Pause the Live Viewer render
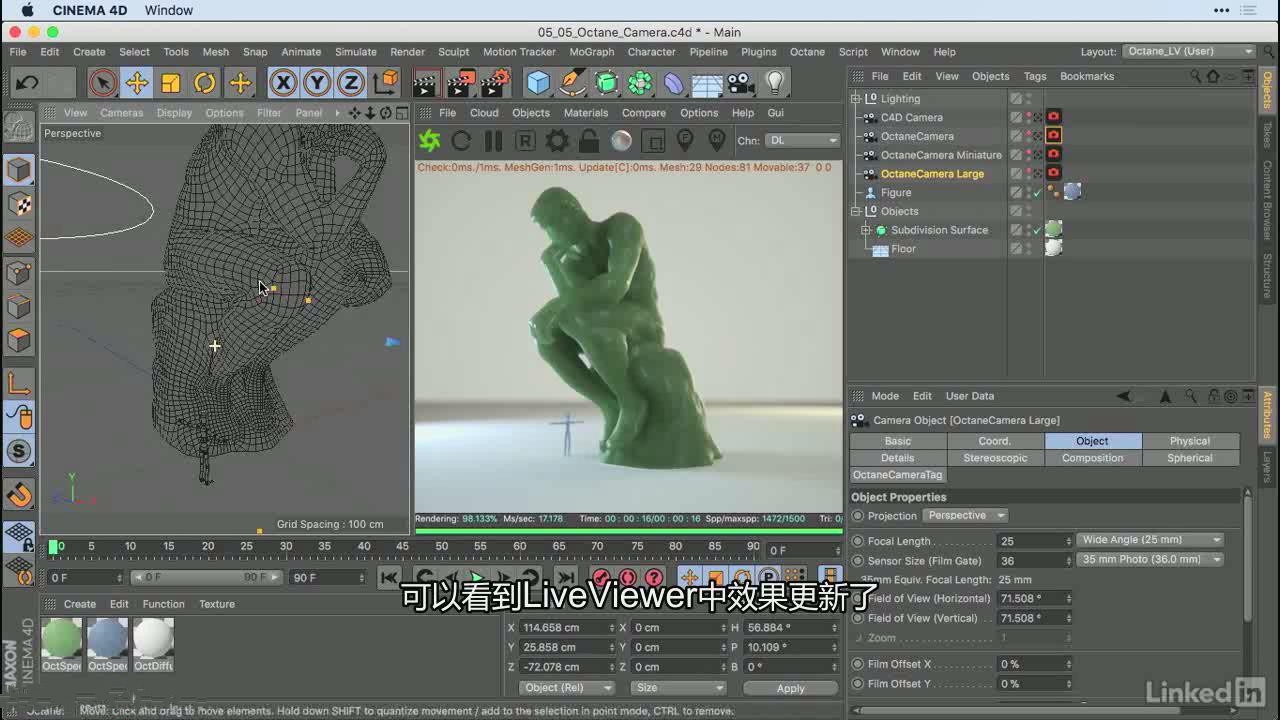The image size is (1280, 720). coord(493,140)
